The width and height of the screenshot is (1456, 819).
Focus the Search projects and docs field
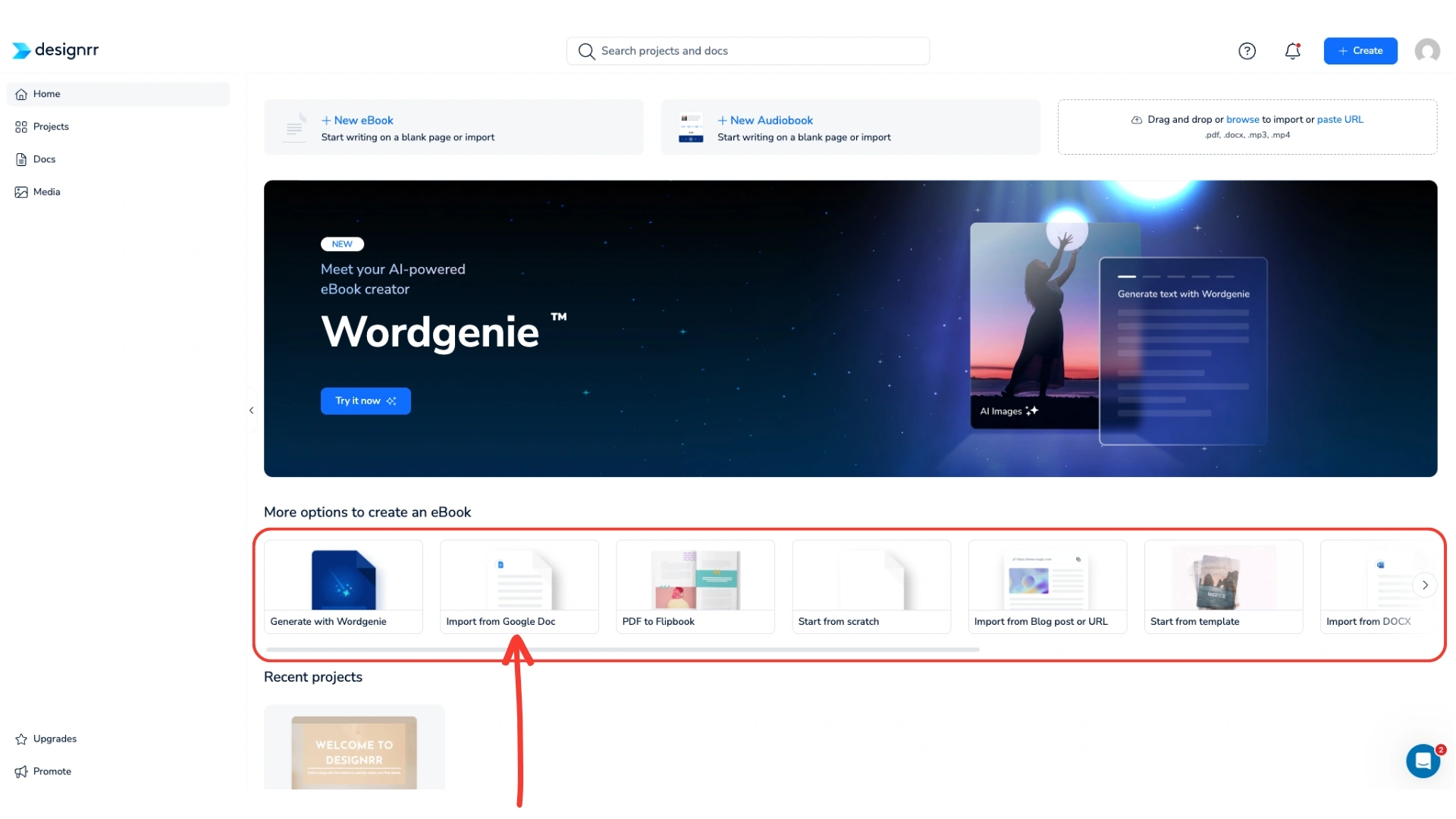(747, 51)
